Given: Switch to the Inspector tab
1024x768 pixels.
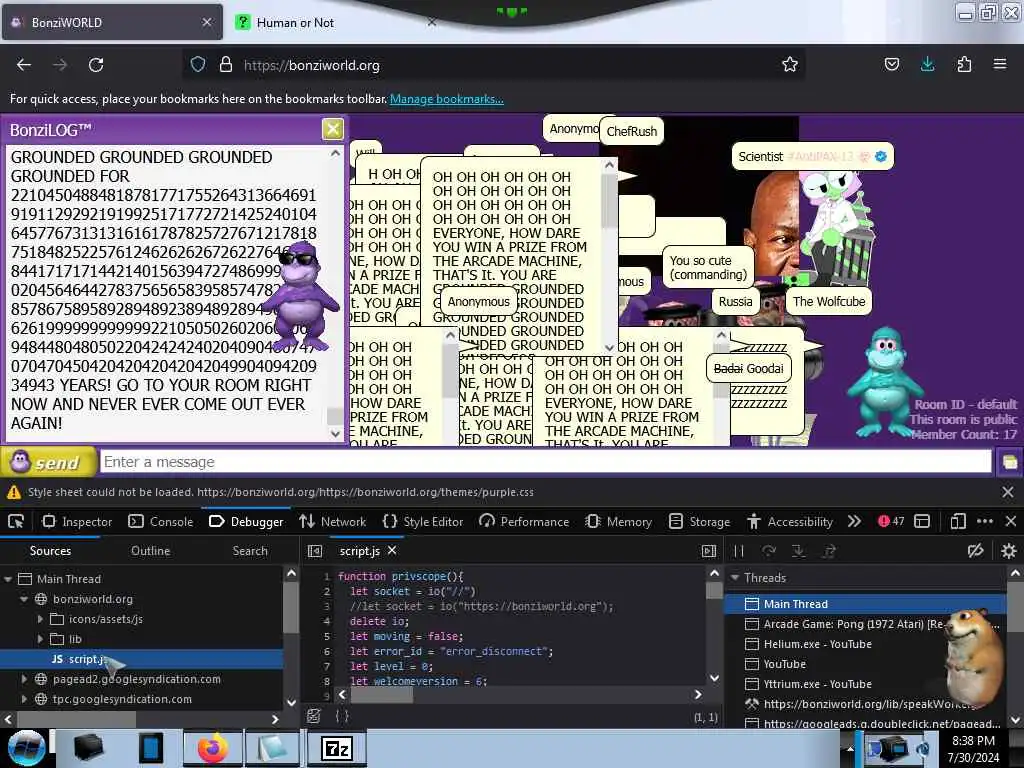Looking at the screenshot, I should click(77, 521).
